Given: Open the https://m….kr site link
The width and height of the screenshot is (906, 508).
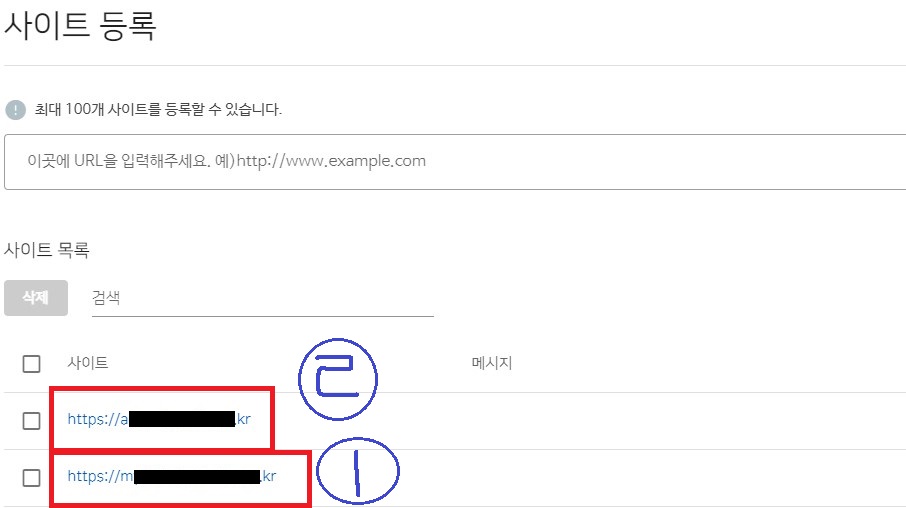Looking at the screenshot, I should click(172, 476).
